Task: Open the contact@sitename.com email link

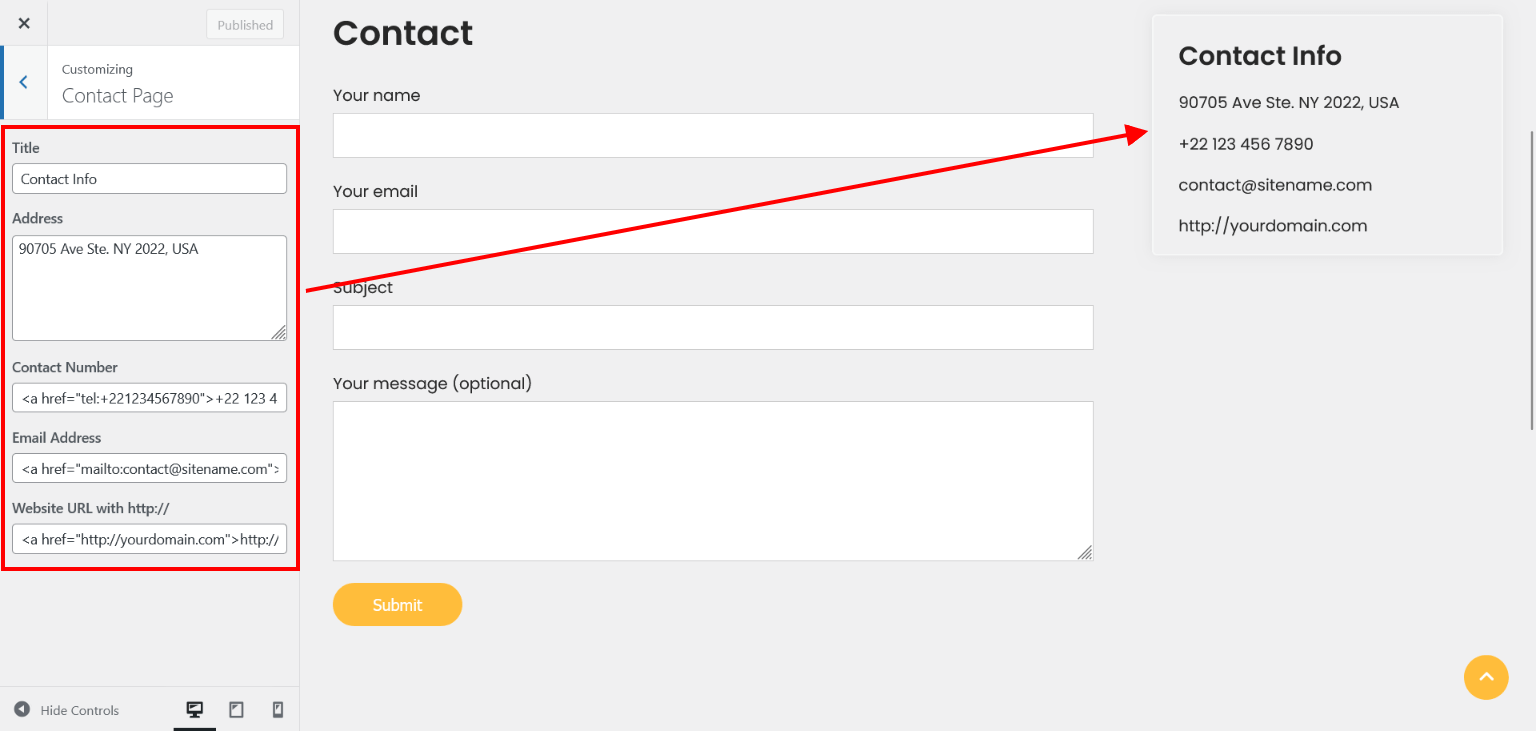Action: pyautogui.click(x=1275, y=185)
